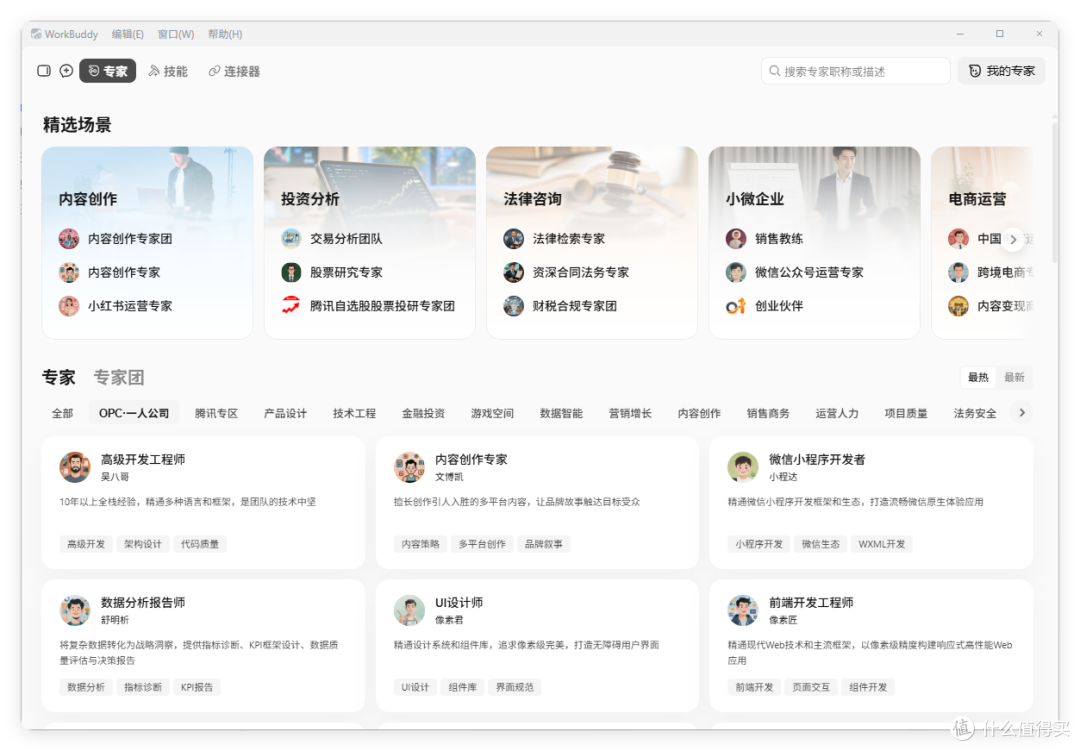Click the 页面交互 tag

click(x=811, y=687)
